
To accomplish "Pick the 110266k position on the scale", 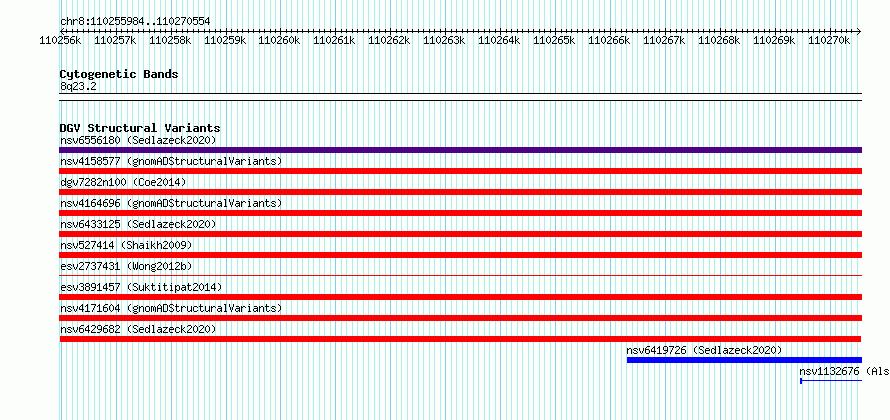I will (610, 40).
